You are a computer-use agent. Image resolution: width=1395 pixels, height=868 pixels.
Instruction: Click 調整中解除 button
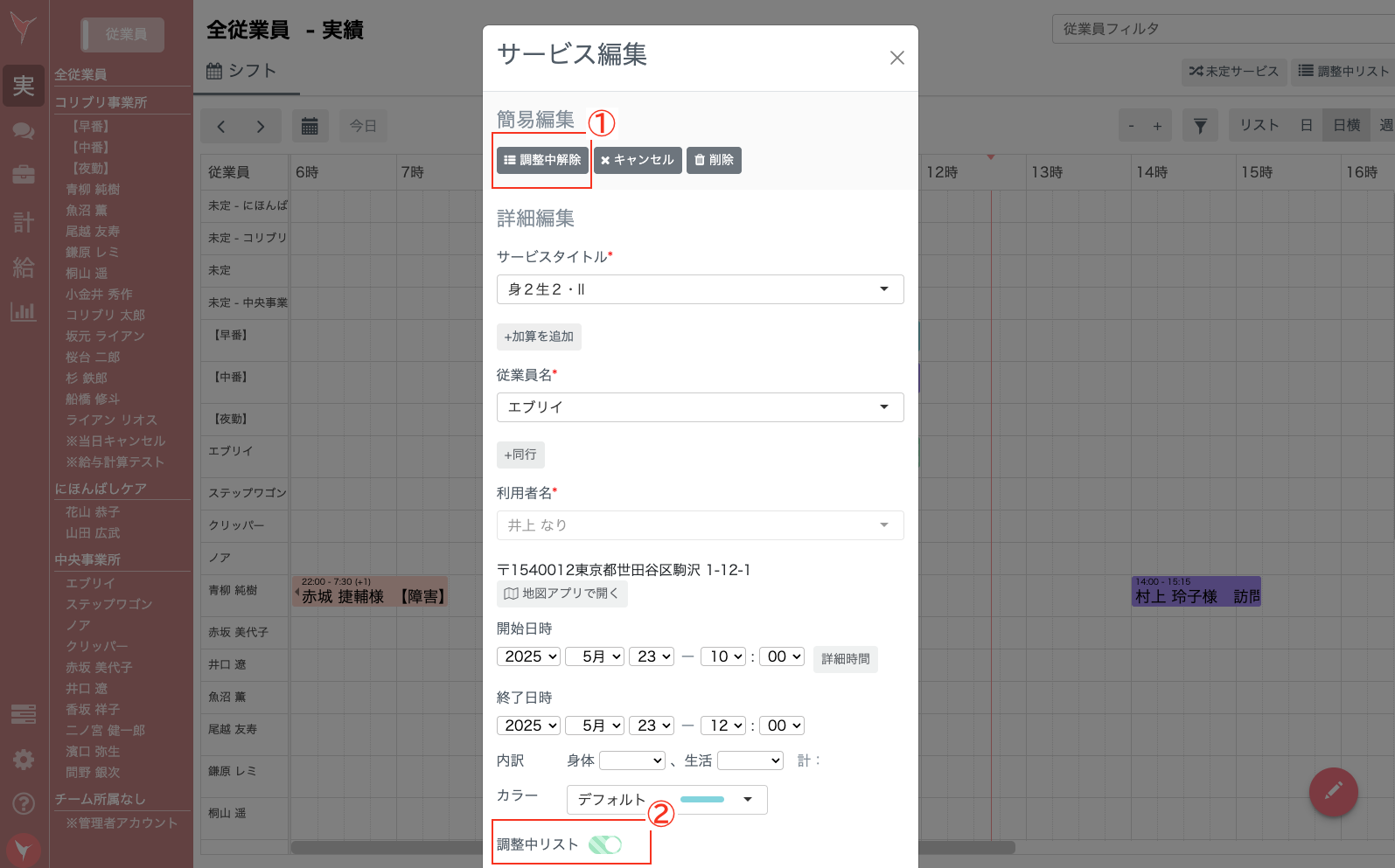pos(542,160)
